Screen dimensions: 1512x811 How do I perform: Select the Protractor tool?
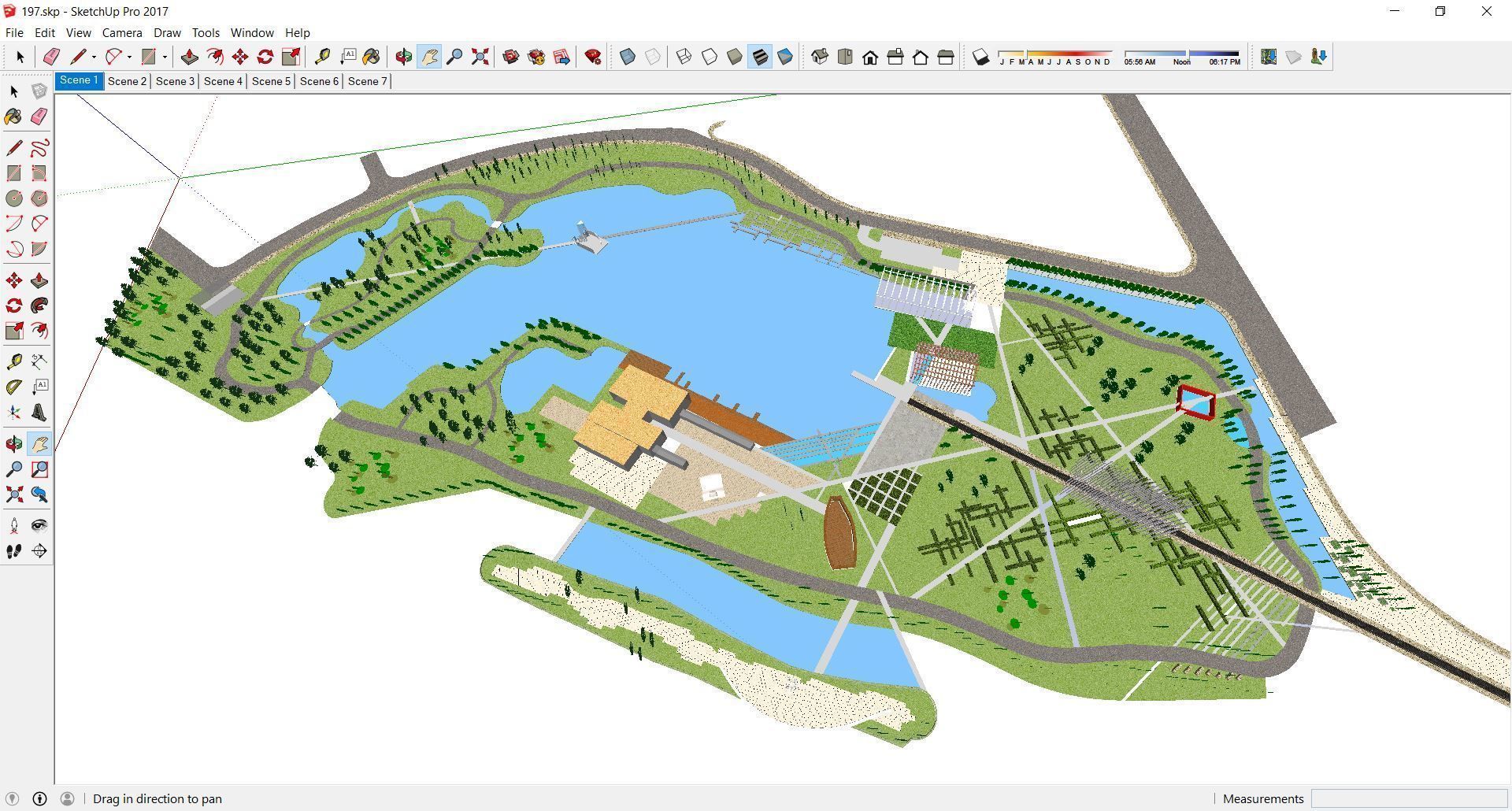pyautogui.click(x=14, y=387)
